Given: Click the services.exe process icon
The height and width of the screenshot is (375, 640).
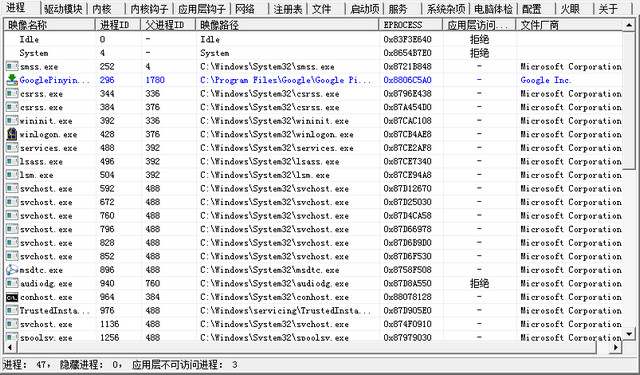Looking at the screenshot, I should point(12,148).
